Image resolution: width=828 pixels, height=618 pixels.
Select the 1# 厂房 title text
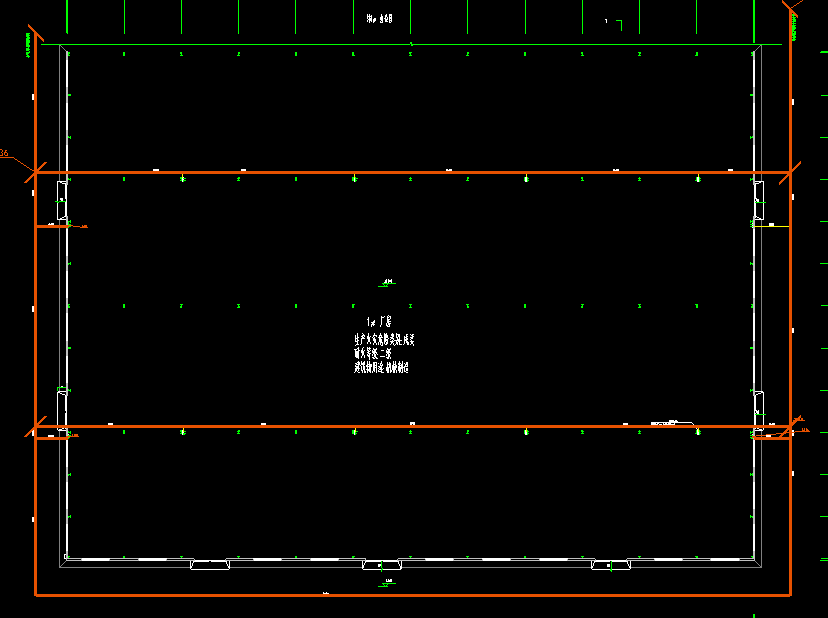(x=378, y=322)
